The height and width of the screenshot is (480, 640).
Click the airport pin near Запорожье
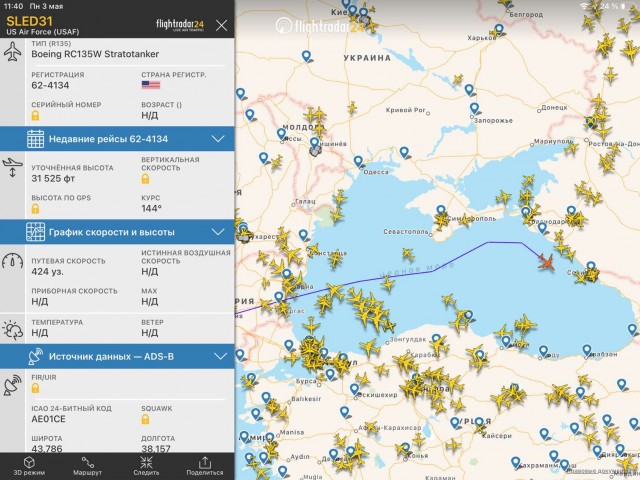(x=474, y=109)
